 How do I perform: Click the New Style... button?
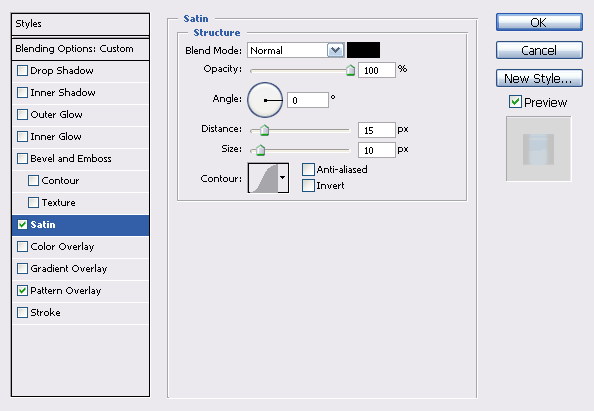[x=539, y=78]
